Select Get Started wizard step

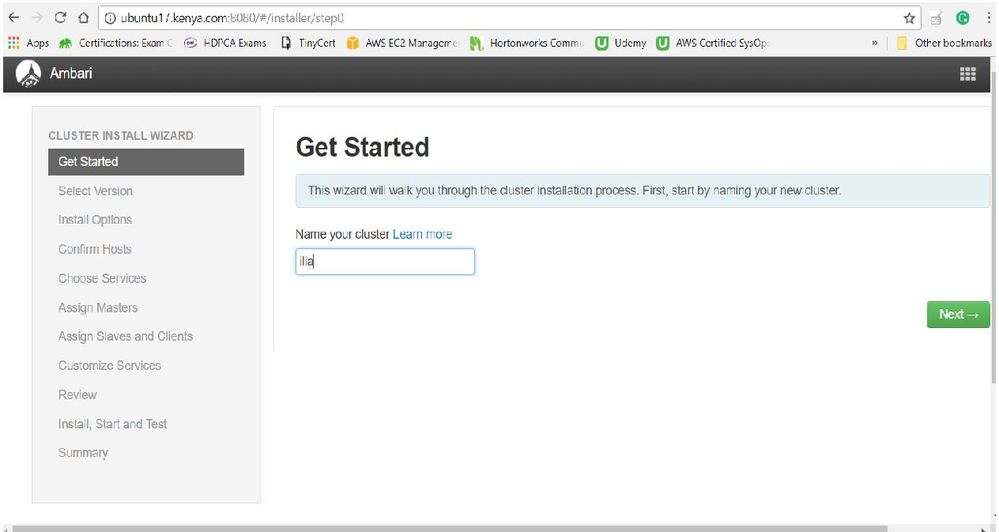[x=146, y=162]
